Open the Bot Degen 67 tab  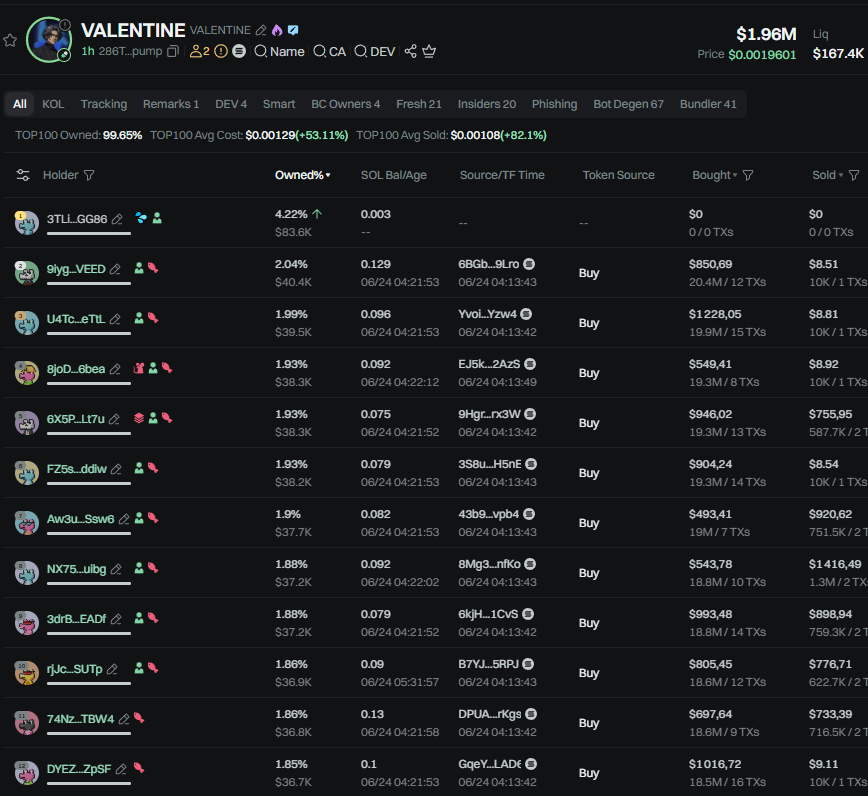[628, 104]
